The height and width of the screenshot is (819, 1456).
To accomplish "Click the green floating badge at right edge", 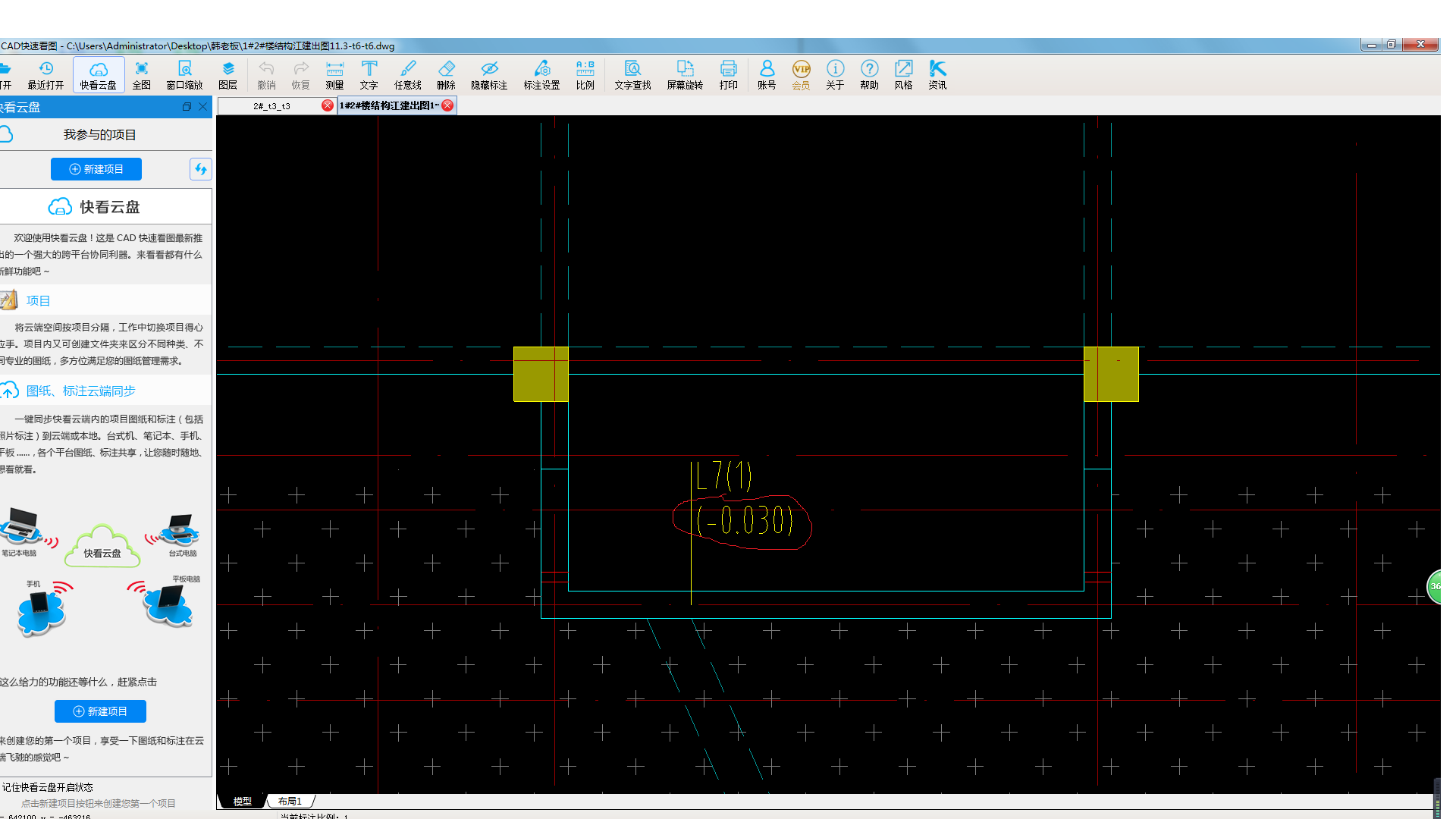I will click(1433, 586).
